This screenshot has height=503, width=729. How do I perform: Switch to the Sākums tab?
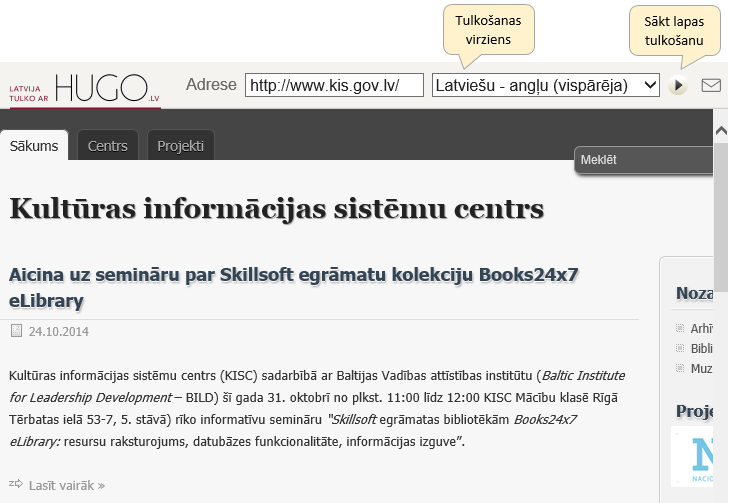coord(34,146)
